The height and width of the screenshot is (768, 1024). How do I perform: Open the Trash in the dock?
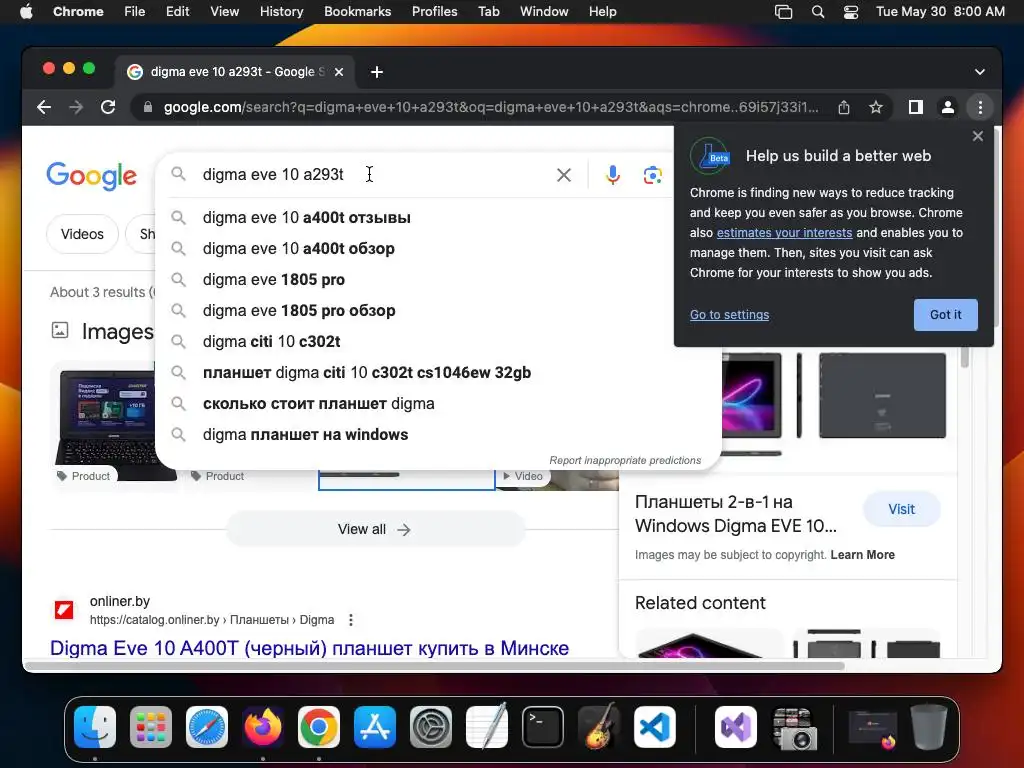(x=929, y=727)
